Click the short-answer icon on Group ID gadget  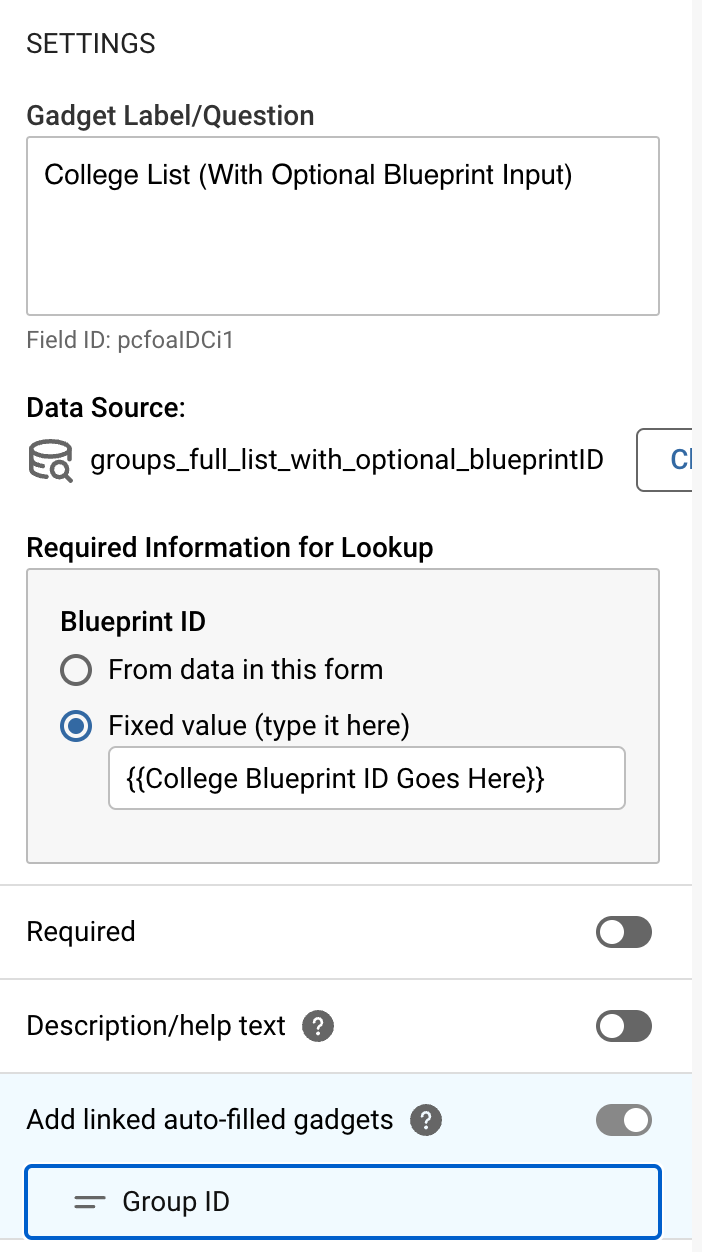tap(90, 1201)
